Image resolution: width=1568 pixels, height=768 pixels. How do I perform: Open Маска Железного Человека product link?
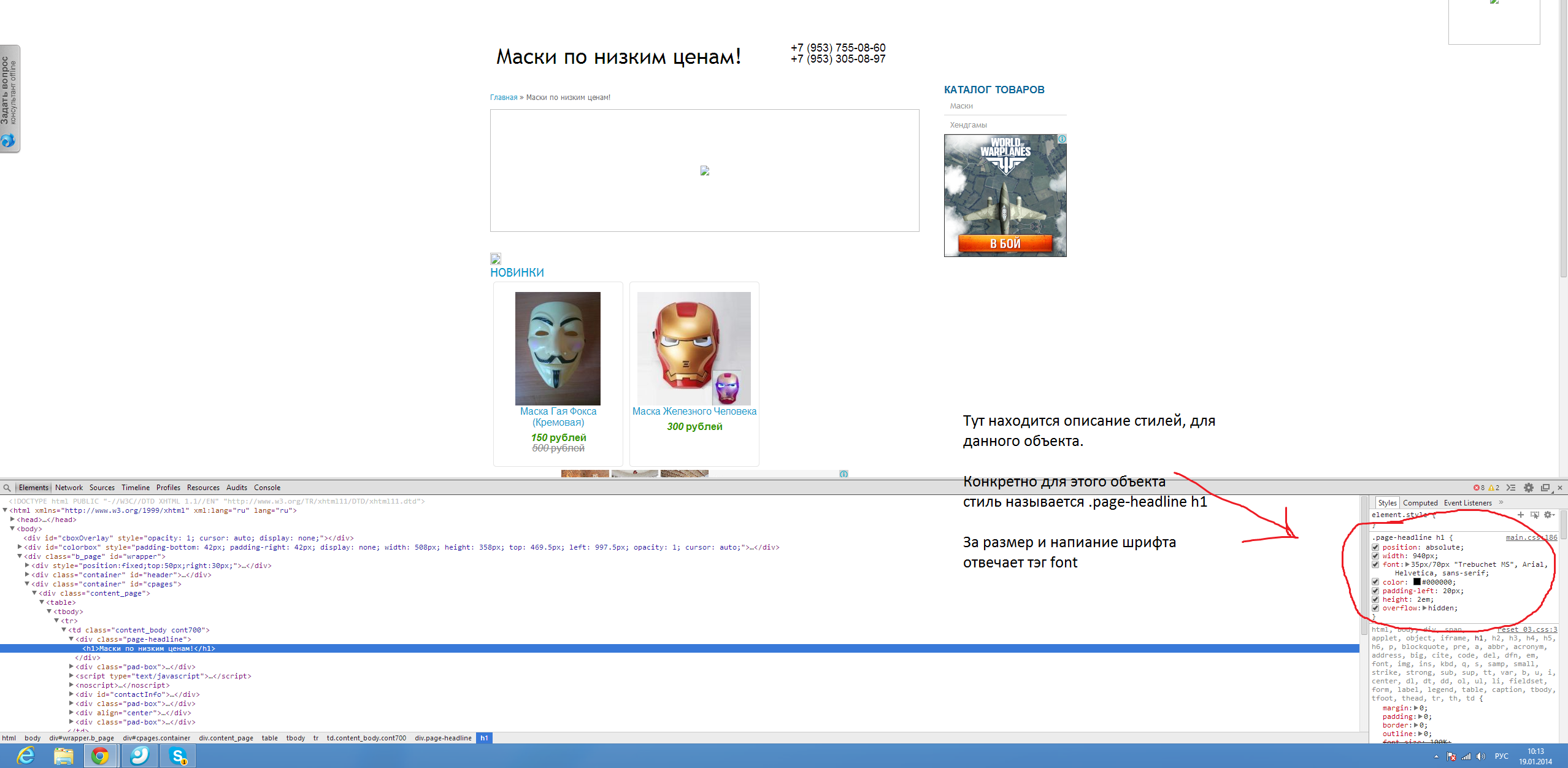(694, 412)
